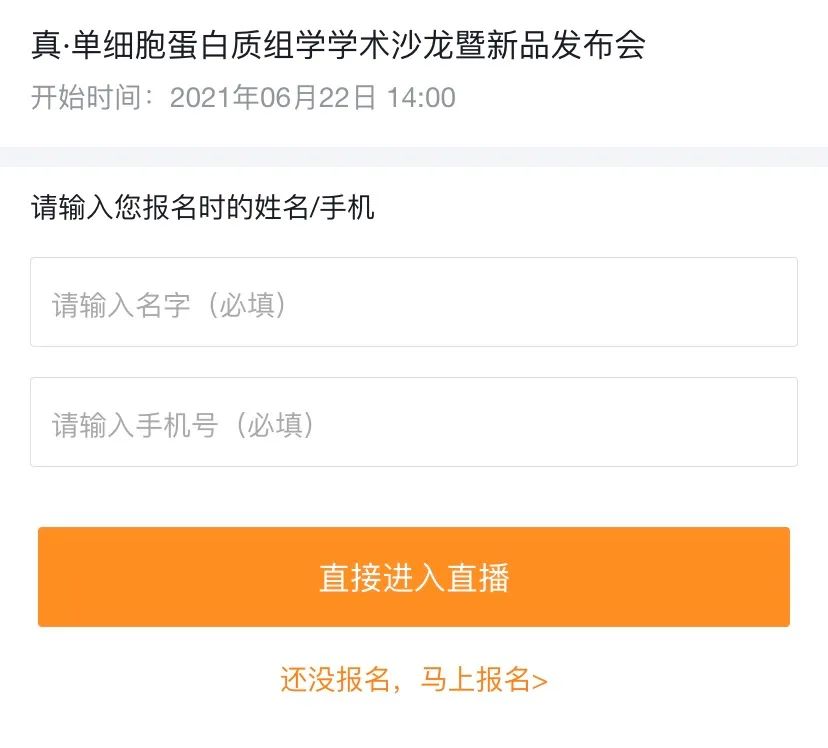The image size is (828, 748).
Task: Enter the live broadcast directly
Action: pyautogui.click(x=414, y=577)
